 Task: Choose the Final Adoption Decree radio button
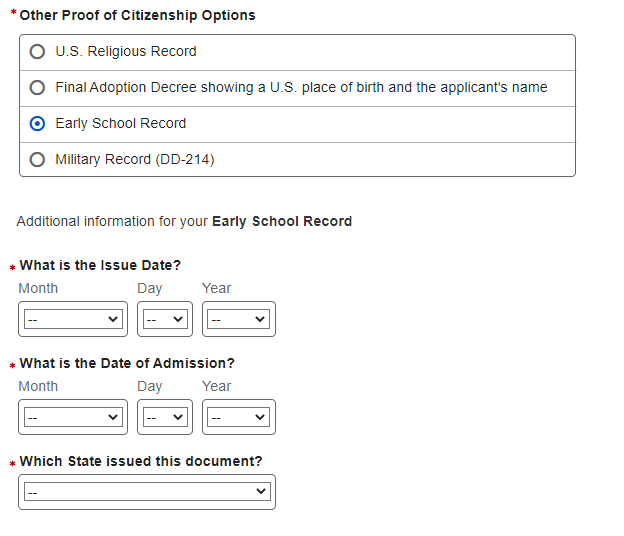38,88
